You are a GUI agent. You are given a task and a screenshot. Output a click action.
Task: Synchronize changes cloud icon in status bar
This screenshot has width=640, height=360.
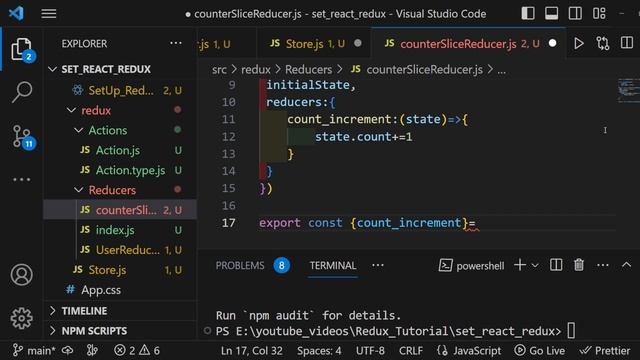pyautogui.click(x=68, y=350)
